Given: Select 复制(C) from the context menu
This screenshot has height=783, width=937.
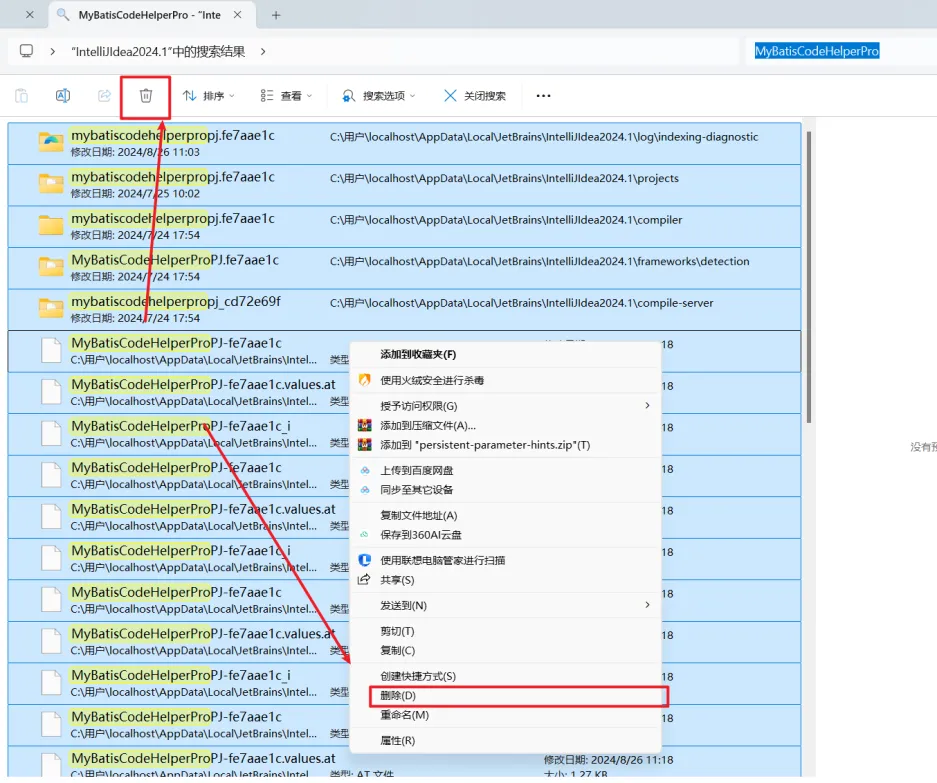Looking at the screenshot, I should coord(505,650).
